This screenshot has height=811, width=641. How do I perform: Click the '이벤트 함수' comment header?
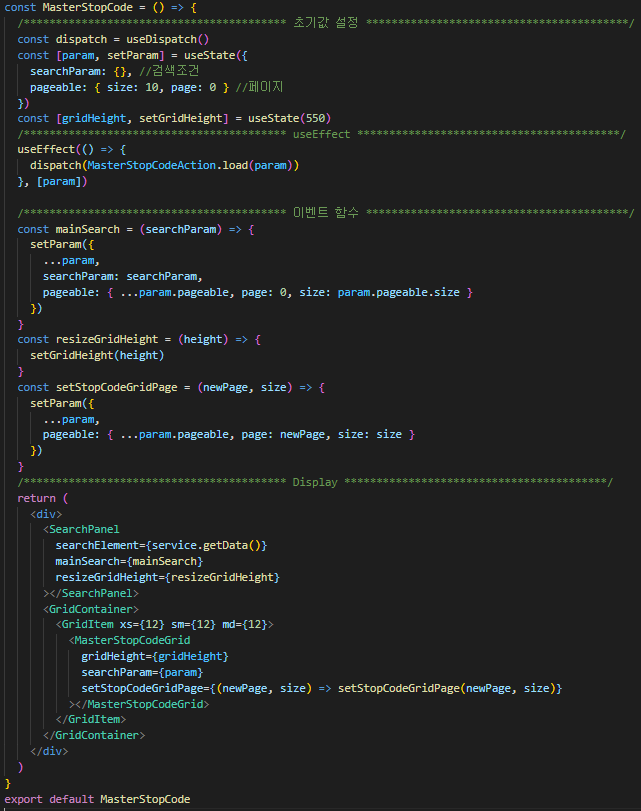[325, 213]
